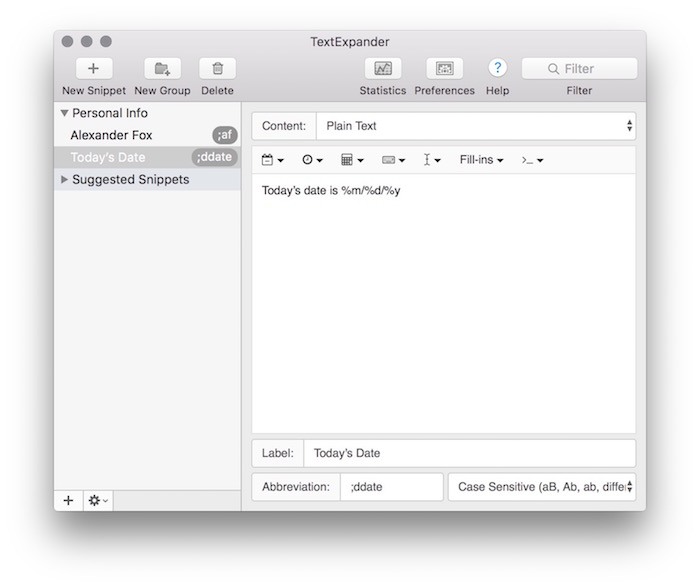Click the New Snippet plus button

(94, 68)
